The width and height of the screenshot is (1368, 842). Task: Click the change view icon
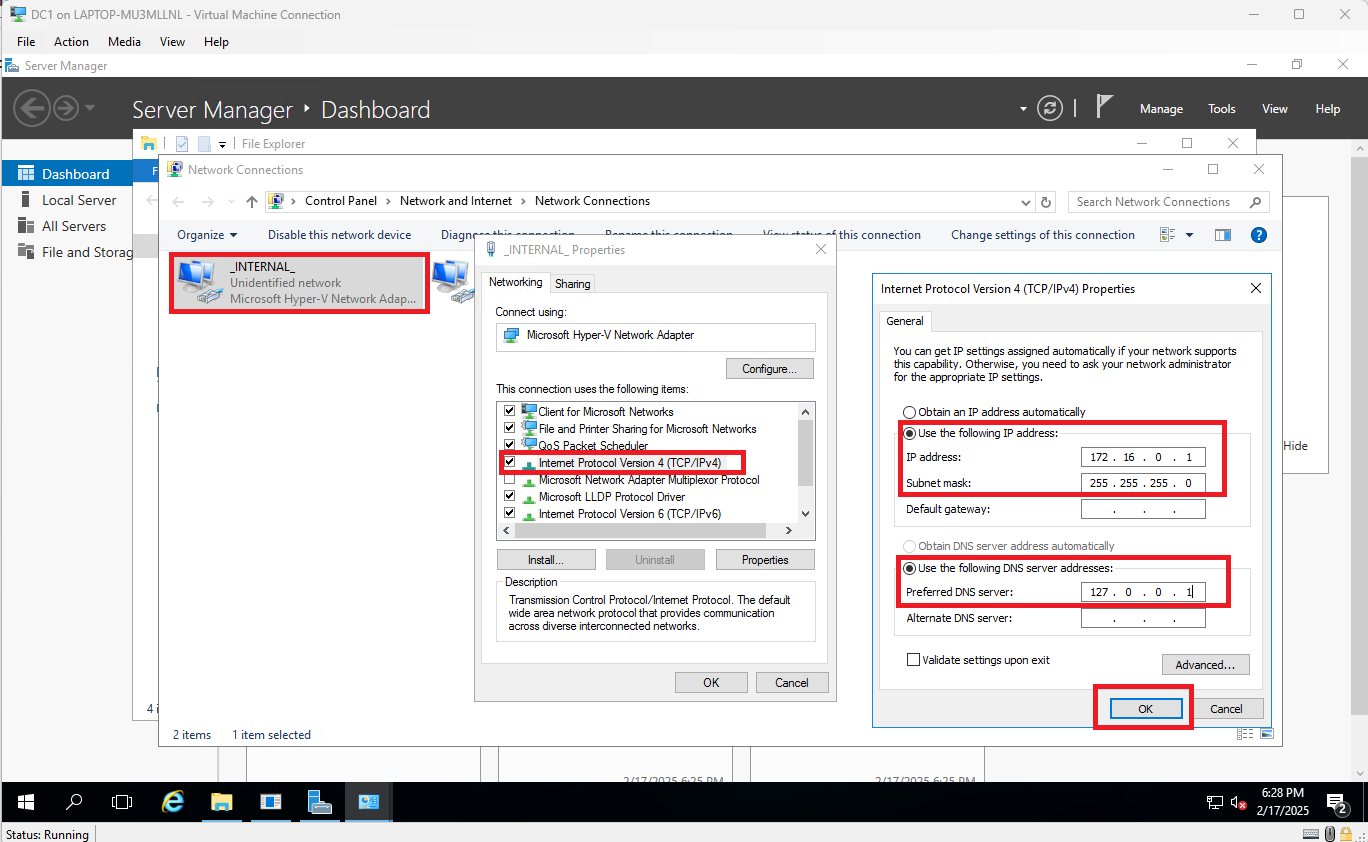pos(1168,235)
